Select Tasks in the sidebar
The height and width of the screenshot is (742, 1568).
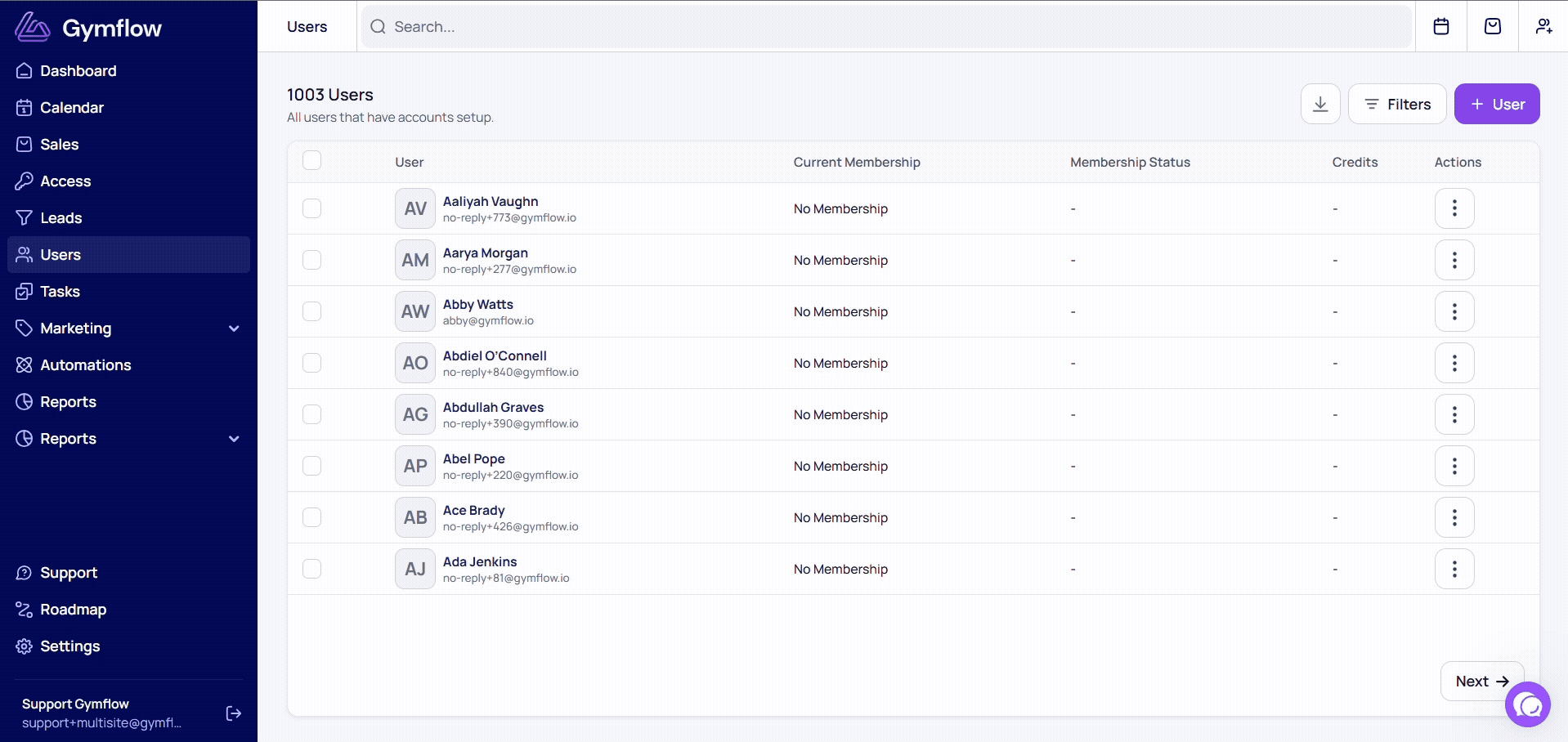point(128,292)
